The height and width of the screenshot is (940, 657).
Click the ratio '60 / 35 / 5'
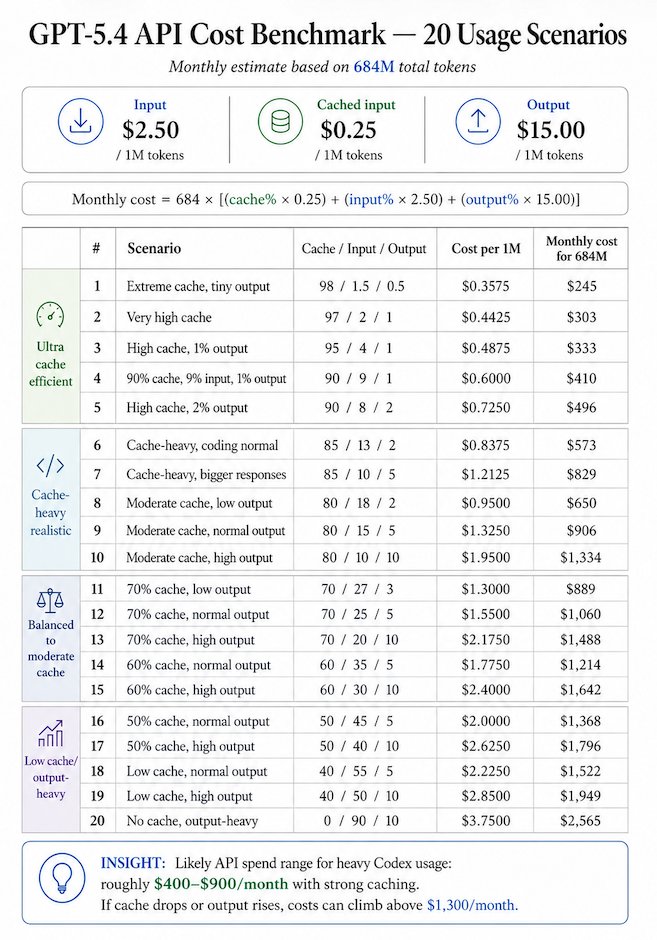[357, 665]
